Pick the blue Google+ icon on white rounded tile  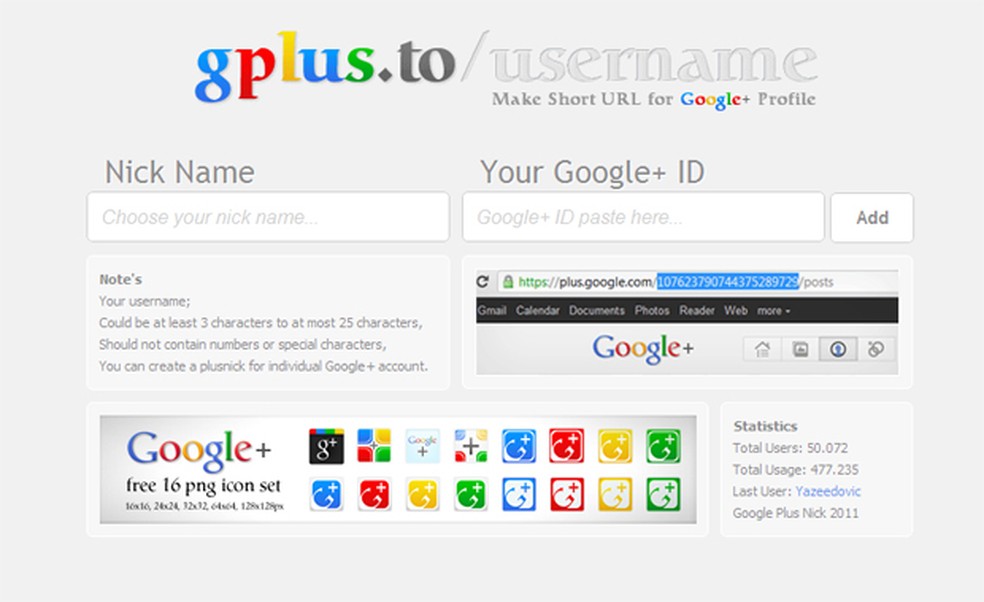tap(326, 495)
